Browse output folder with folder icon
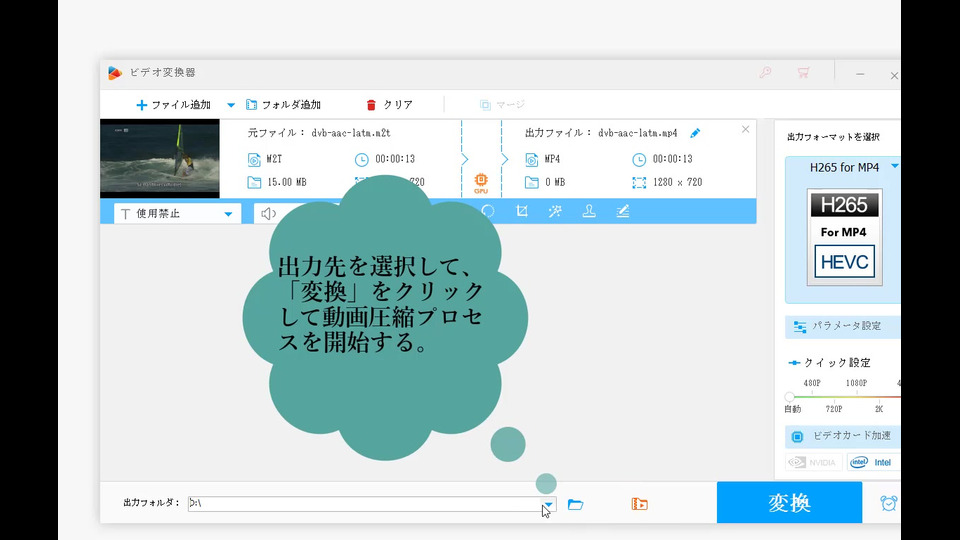This screenshot has height=540, width=960. click(575, 504)
